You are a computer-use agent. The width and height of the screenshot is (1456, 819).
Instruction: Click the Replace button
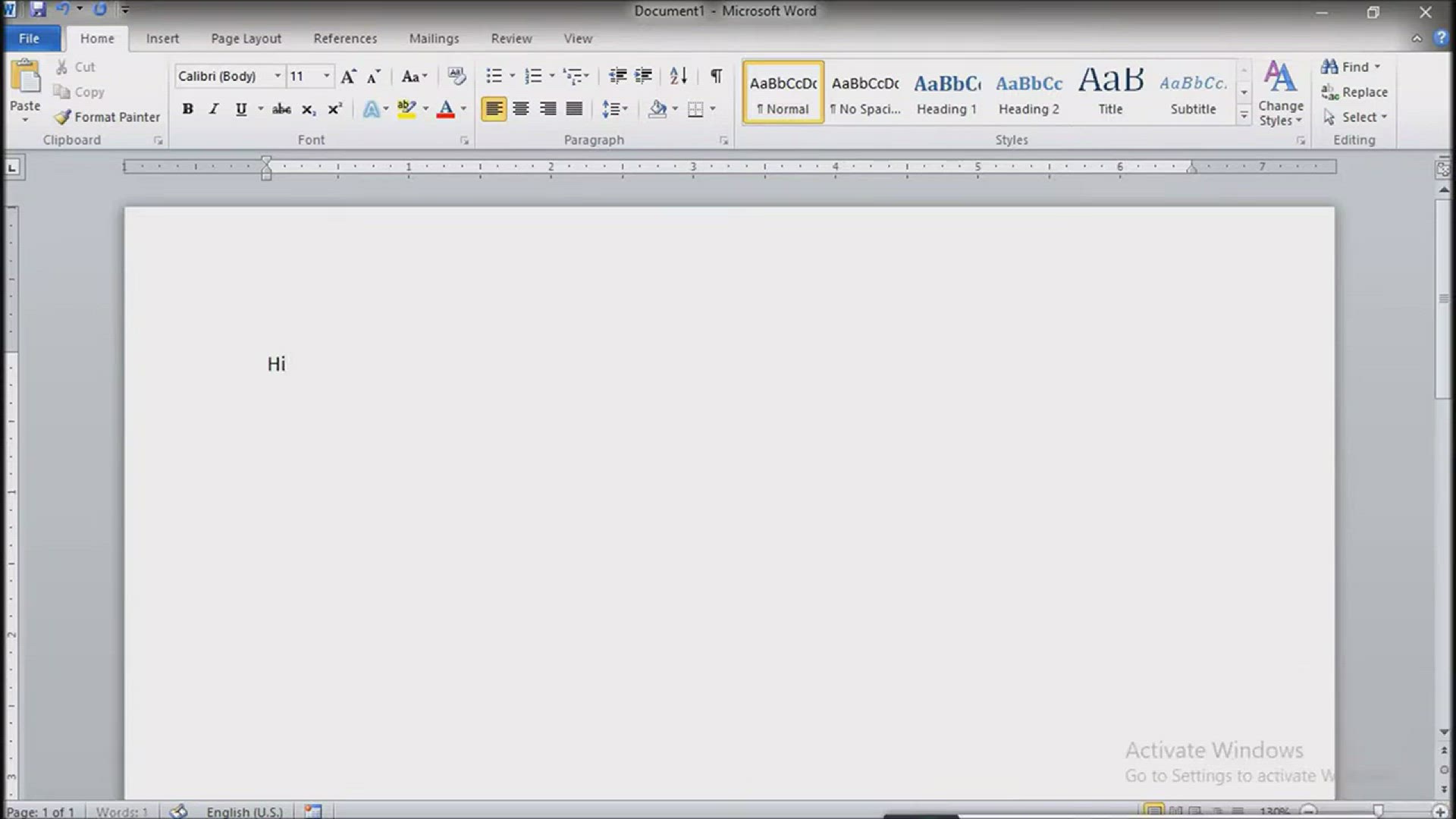click(x=1354, y=92)
